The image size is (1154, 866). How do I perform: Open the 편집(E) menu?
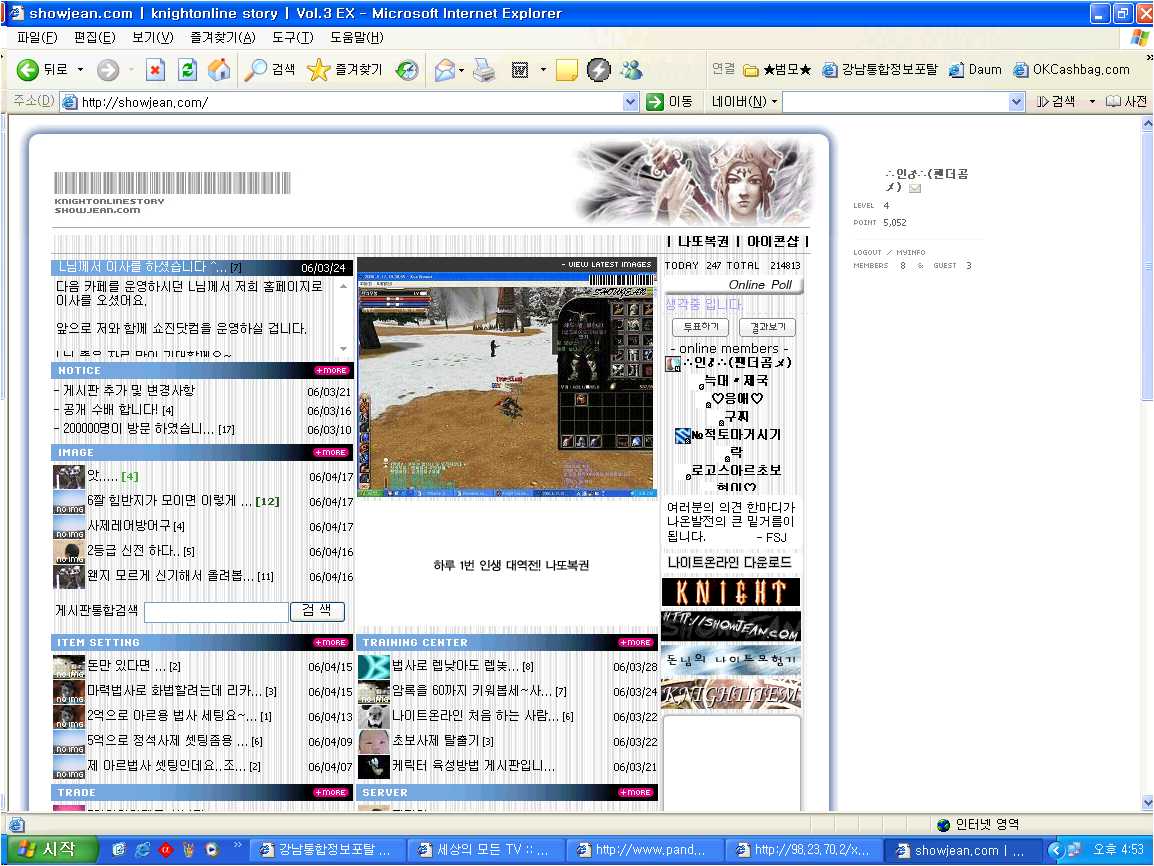[x=95, y=38]
